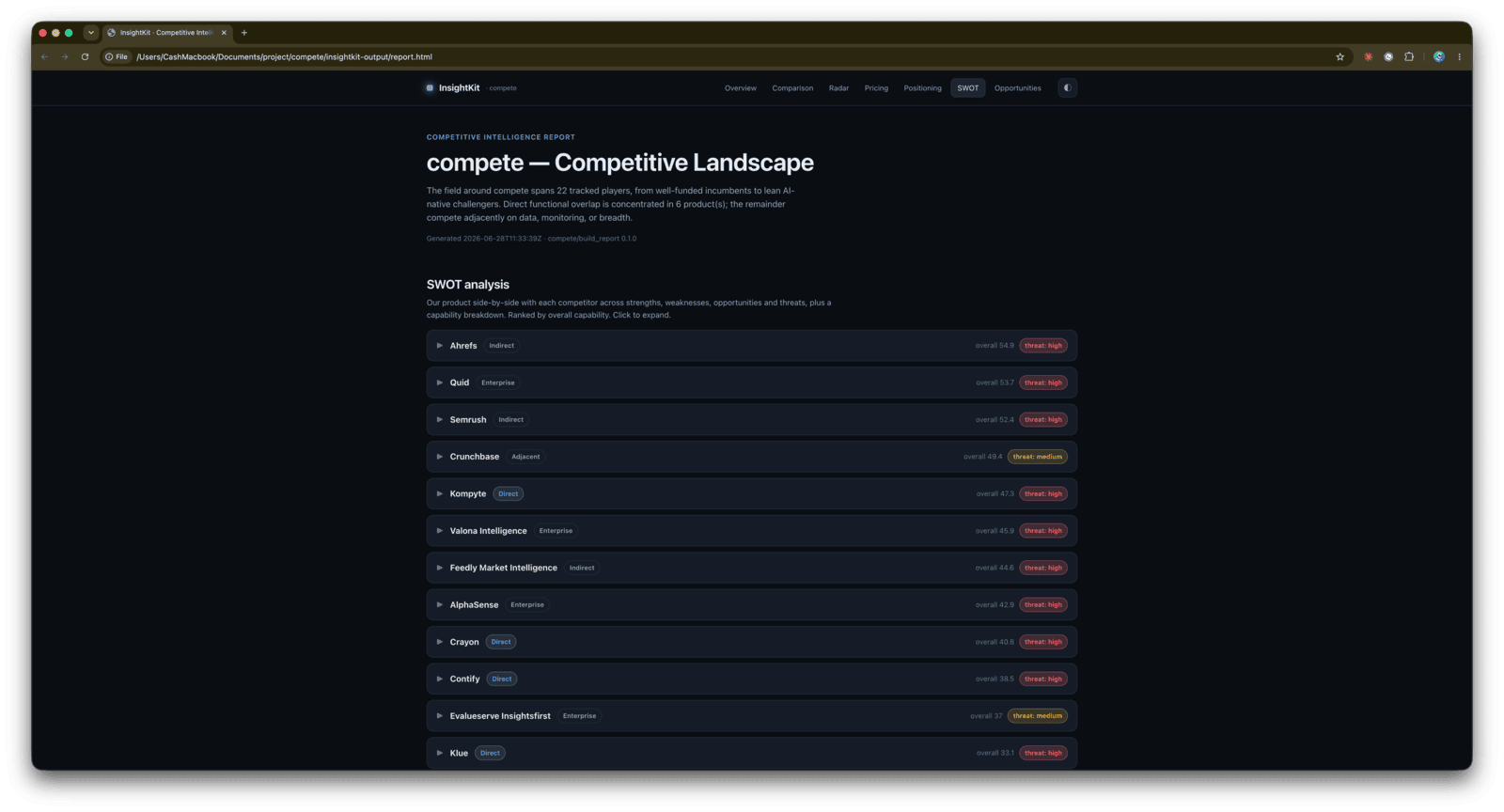Click the InsightKit logo icon
The image size is (1504, 812).
click(x=430, y=88)
